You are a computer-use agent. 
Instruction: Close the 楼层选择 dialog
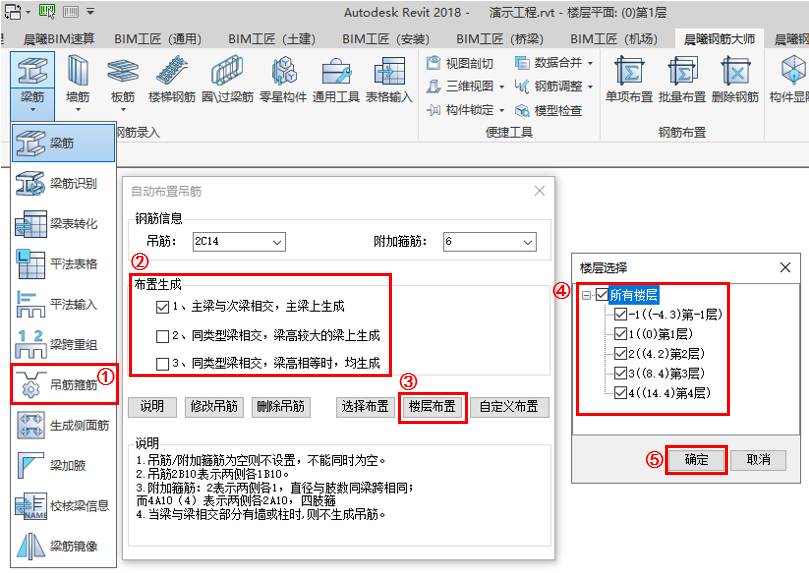pos(785,267)
